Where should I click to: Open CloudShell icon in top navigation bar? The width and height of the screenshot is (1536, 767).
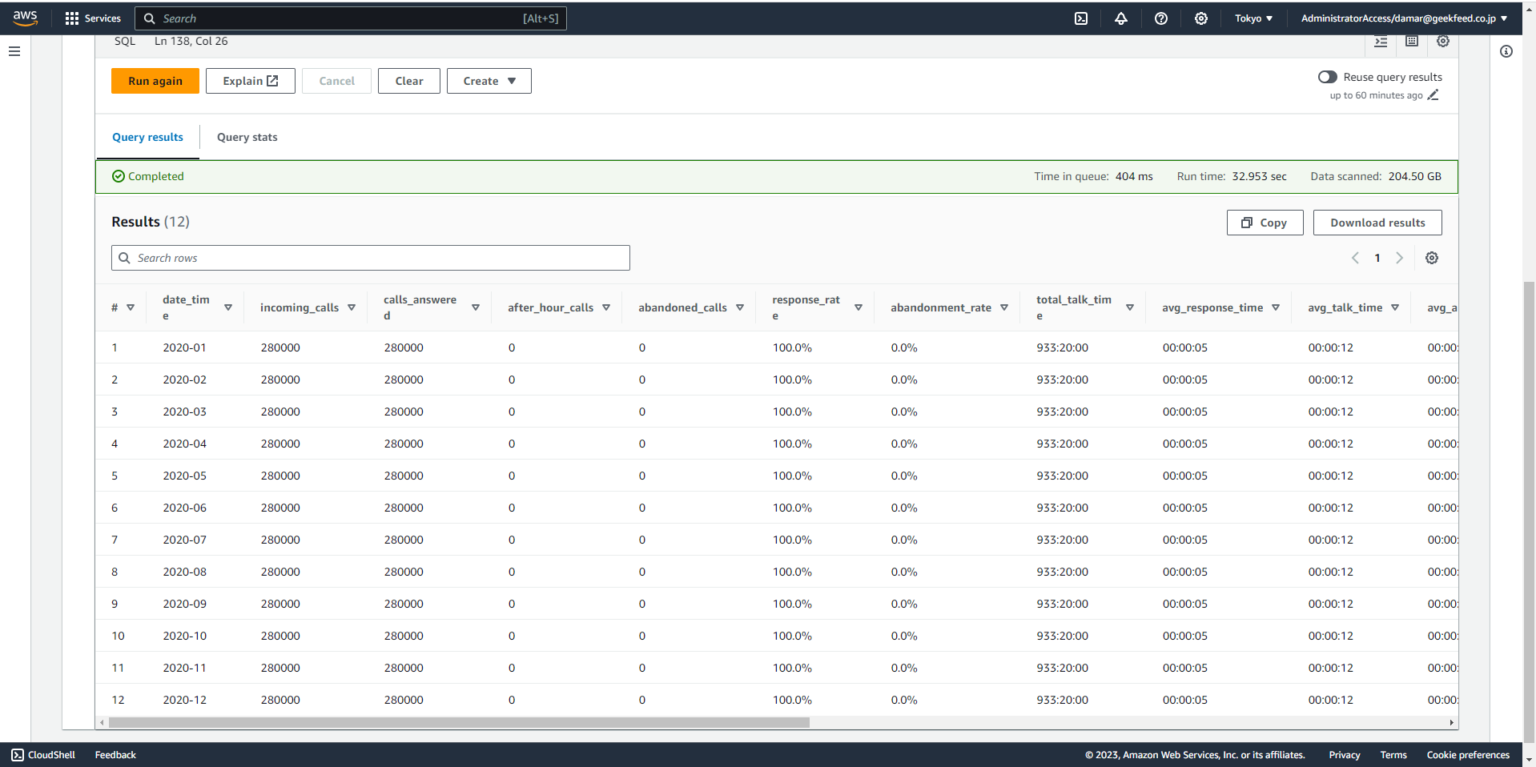click(x=1081, y=18)
